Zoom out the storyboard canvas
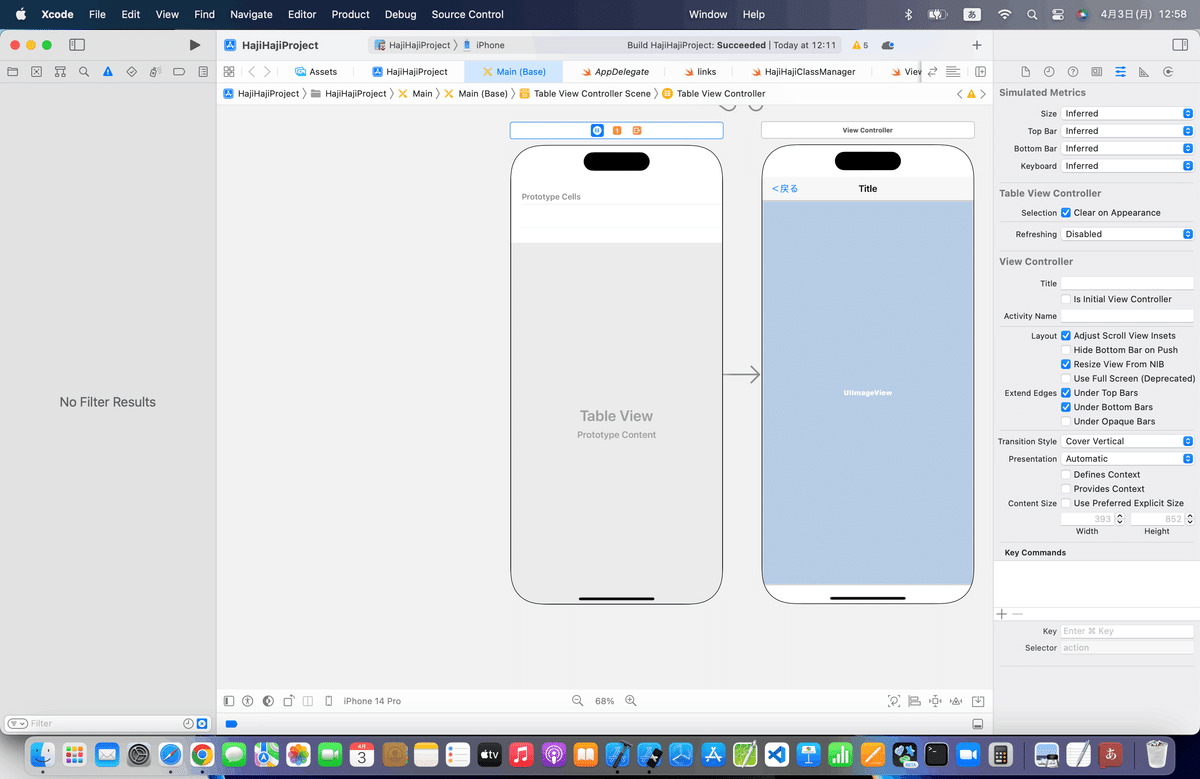Viewport: 1200px width, 779px height. 577,701
